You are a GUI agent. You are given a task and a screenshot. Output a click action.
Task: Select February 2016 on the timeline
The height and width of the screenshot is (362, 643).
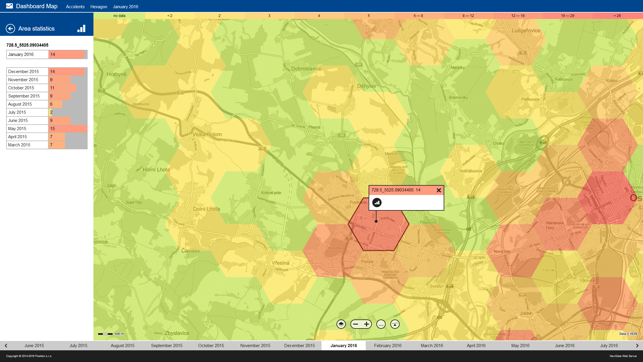[x=388, y=346]
